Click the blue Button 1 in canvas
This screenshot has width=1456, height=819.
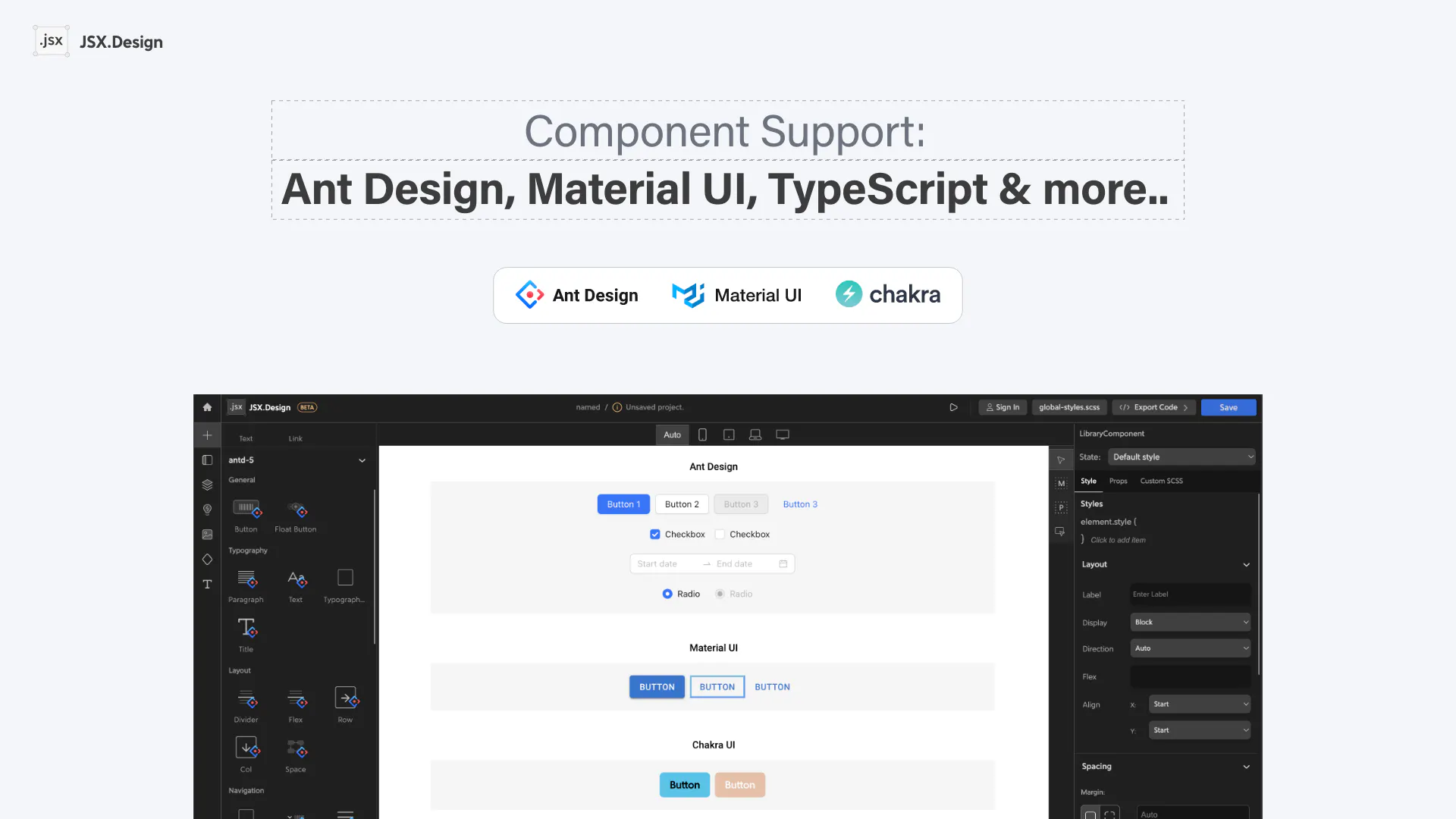tap(623, 504)
